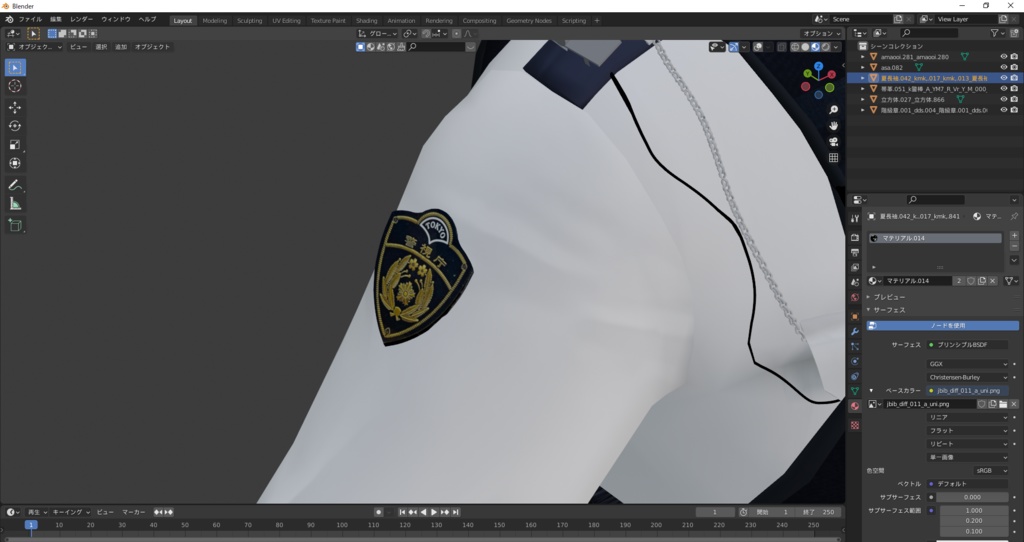
Task: Click the プリンシプルBSDF surface button
Action: [967, 344]
